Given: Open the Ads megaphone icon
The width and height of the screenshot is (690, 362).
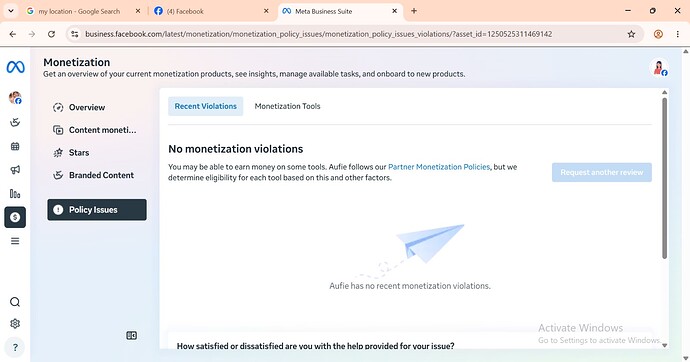Looking at the screenshot, I should coord(15,170).
